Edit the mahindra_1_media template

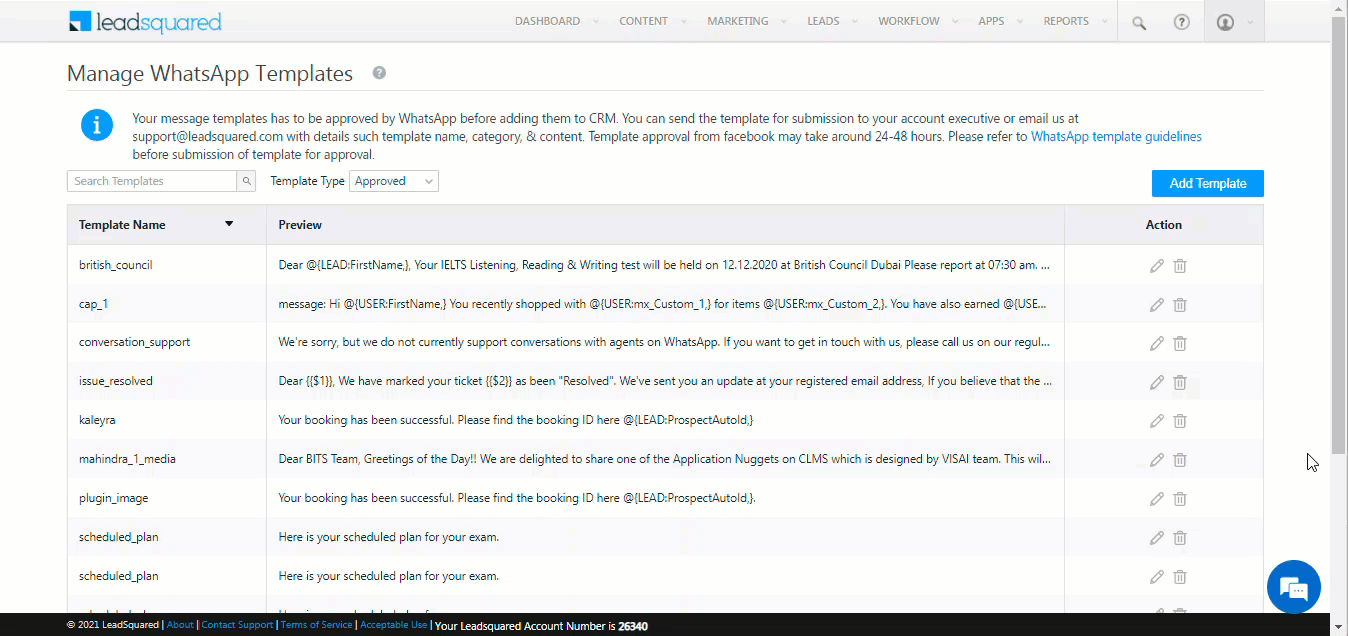(1157, 460)
